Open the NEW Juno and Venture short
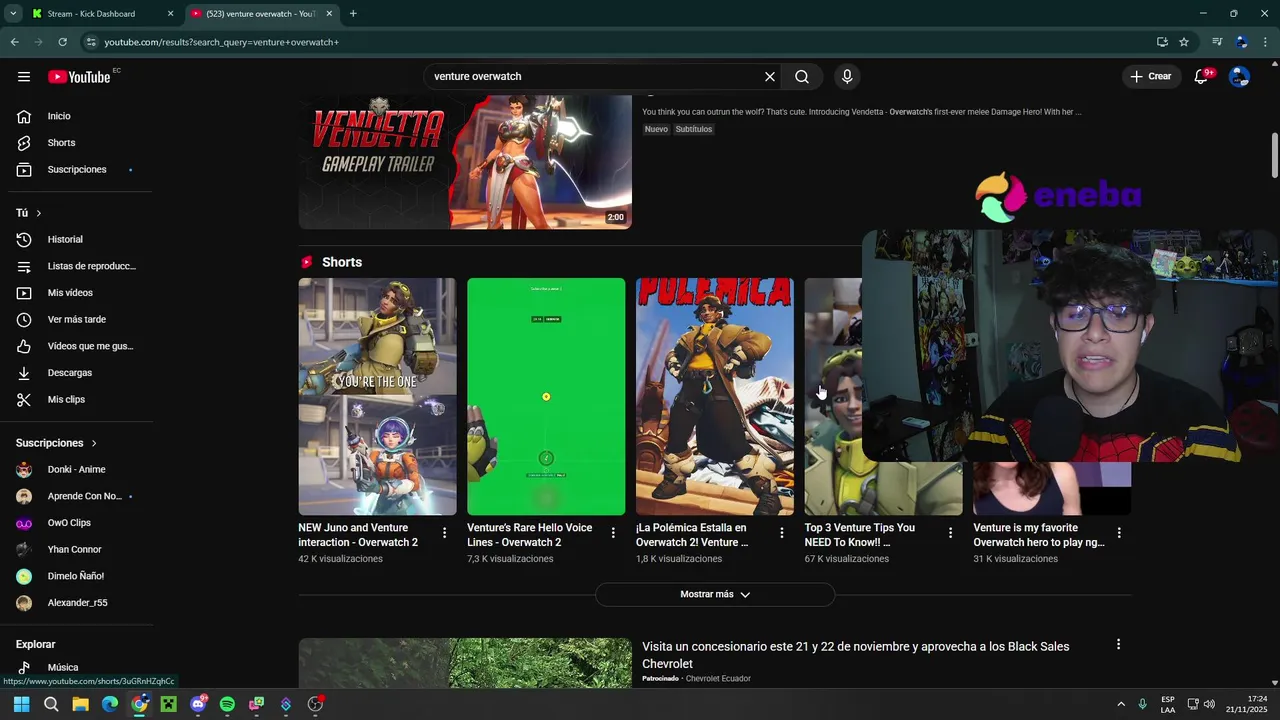Screen dimensions: 1280x720 click(377, 397)
